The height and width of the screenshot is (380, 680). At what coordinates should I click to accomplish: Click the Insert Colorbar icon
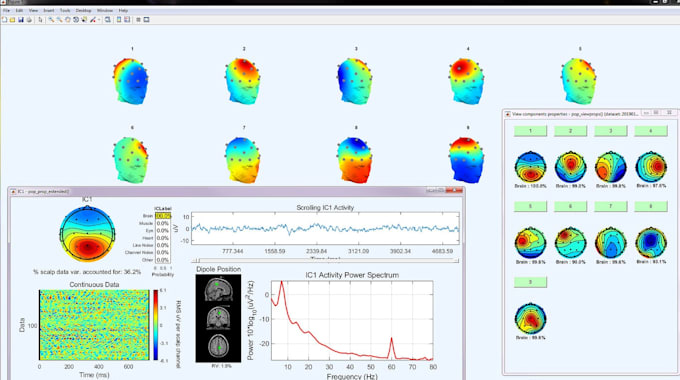(119, 20)
